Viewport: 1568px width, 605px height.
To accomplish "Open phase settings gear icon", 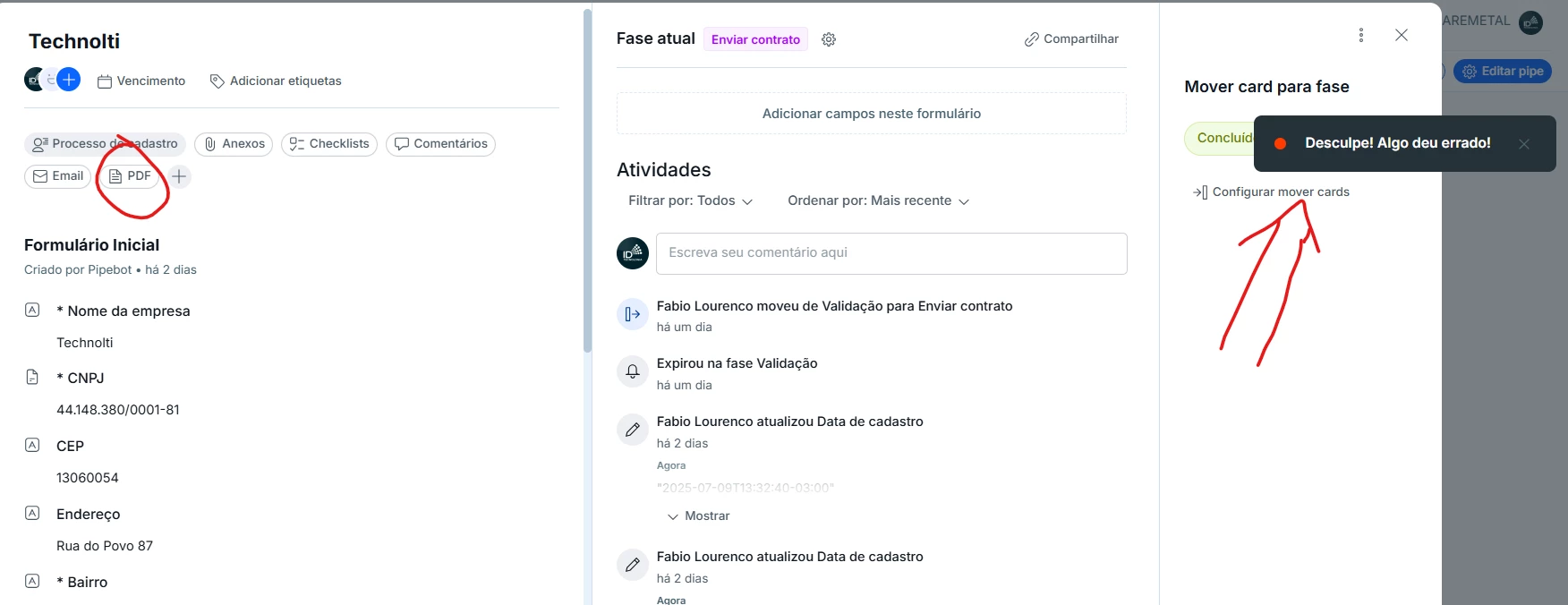I will click(829, 39).
